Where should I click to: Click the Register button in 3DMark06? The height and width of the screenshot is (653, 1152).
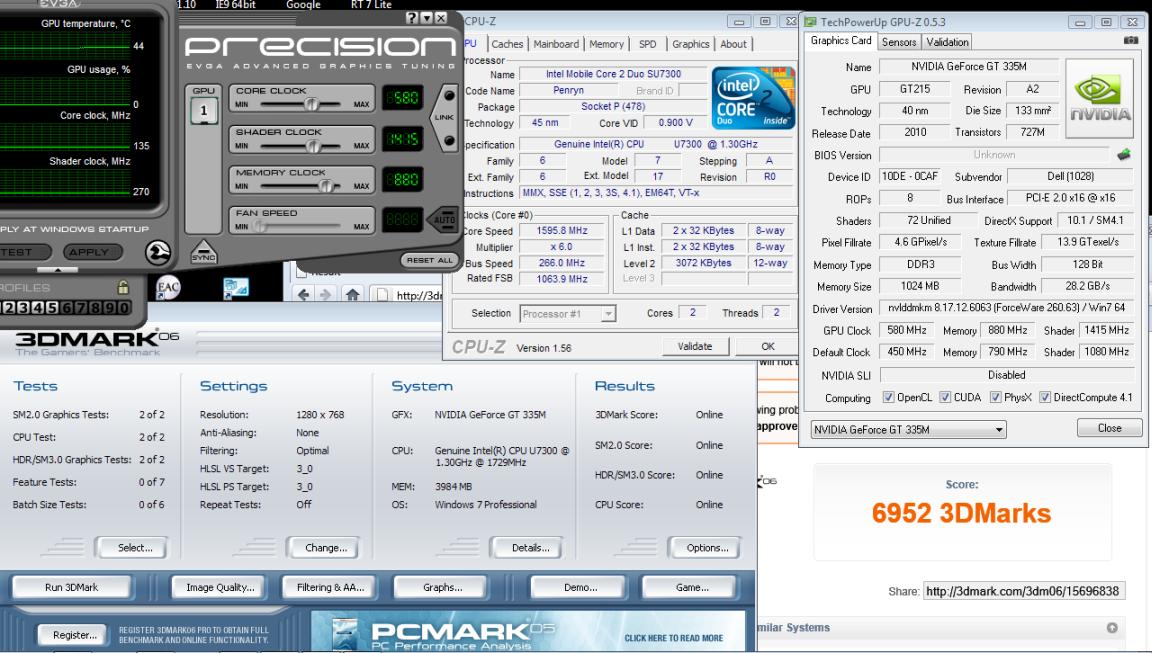click(74, 635)
